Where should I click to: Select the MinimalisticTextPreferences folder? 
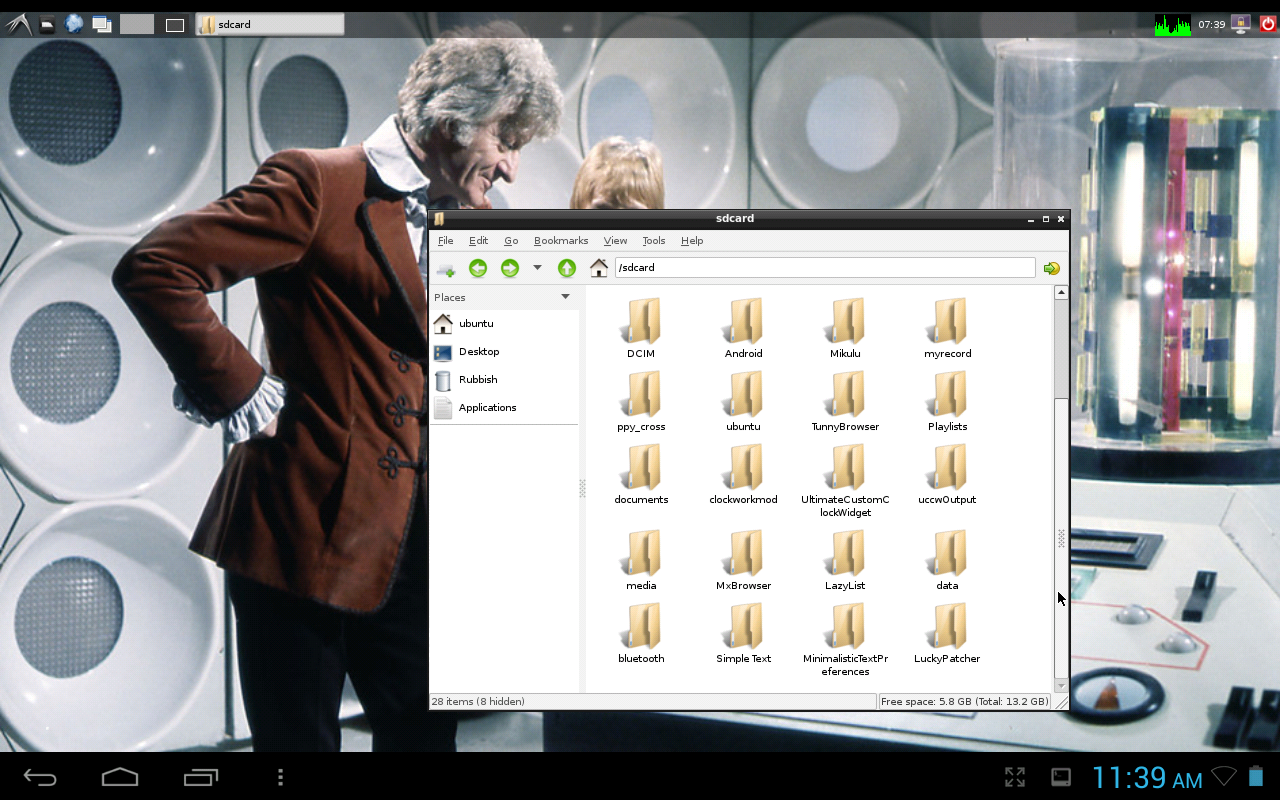(x=845, y=640)
